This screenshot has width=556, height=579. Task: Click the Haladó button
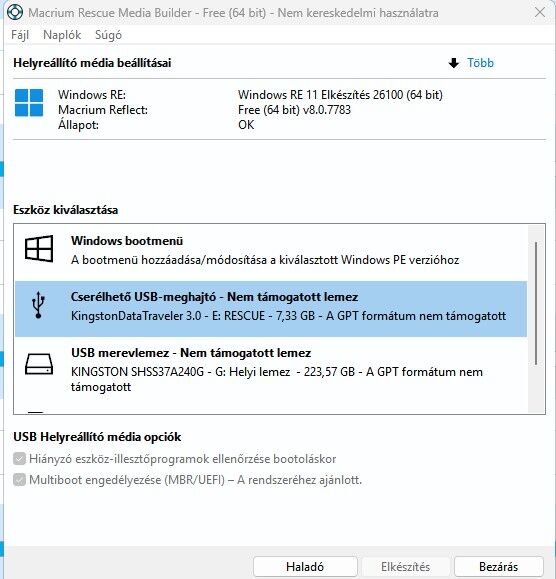tap(305, 566)
